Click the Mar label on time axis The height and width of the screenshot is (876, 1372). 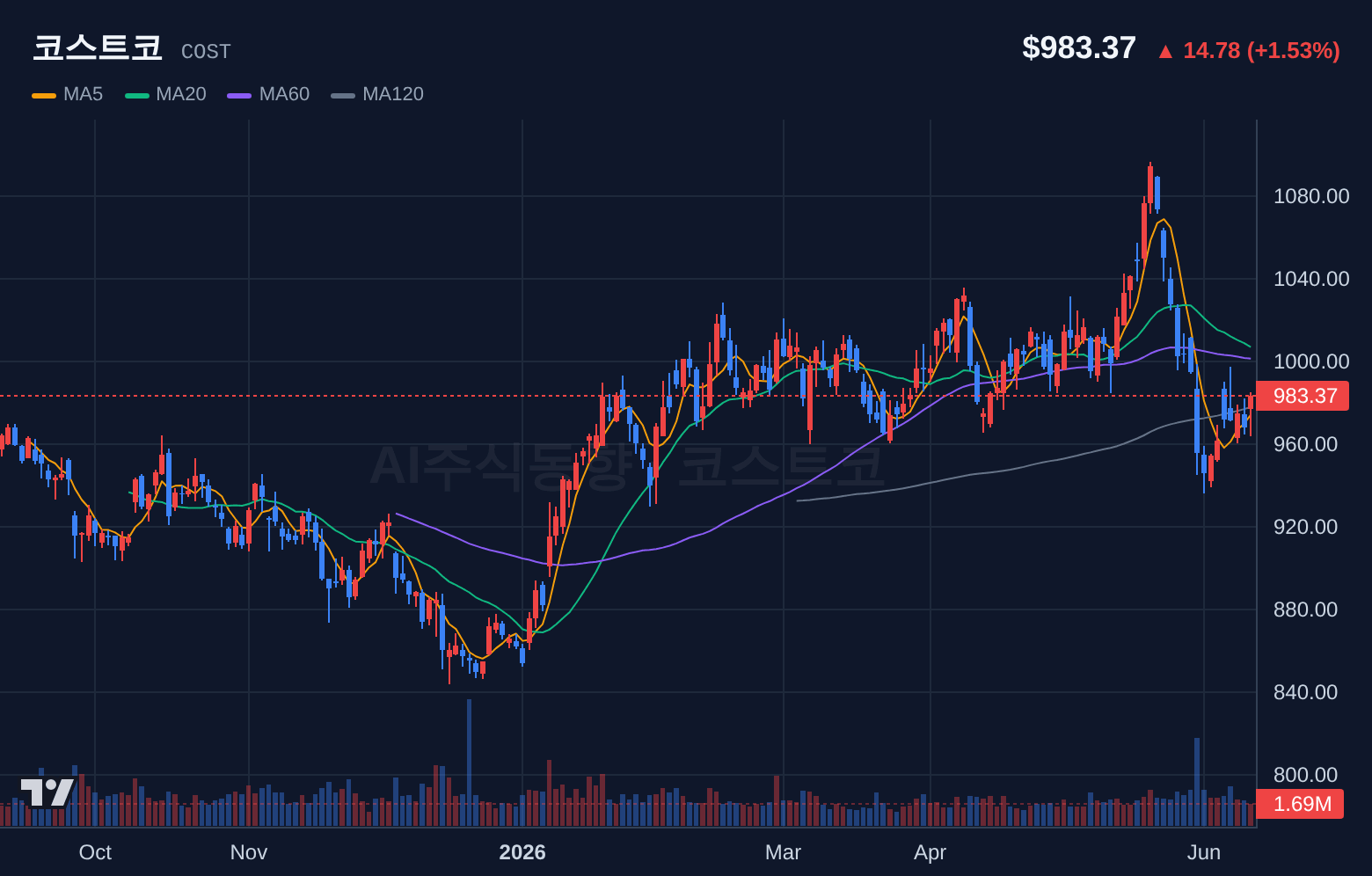coord(784,852)
